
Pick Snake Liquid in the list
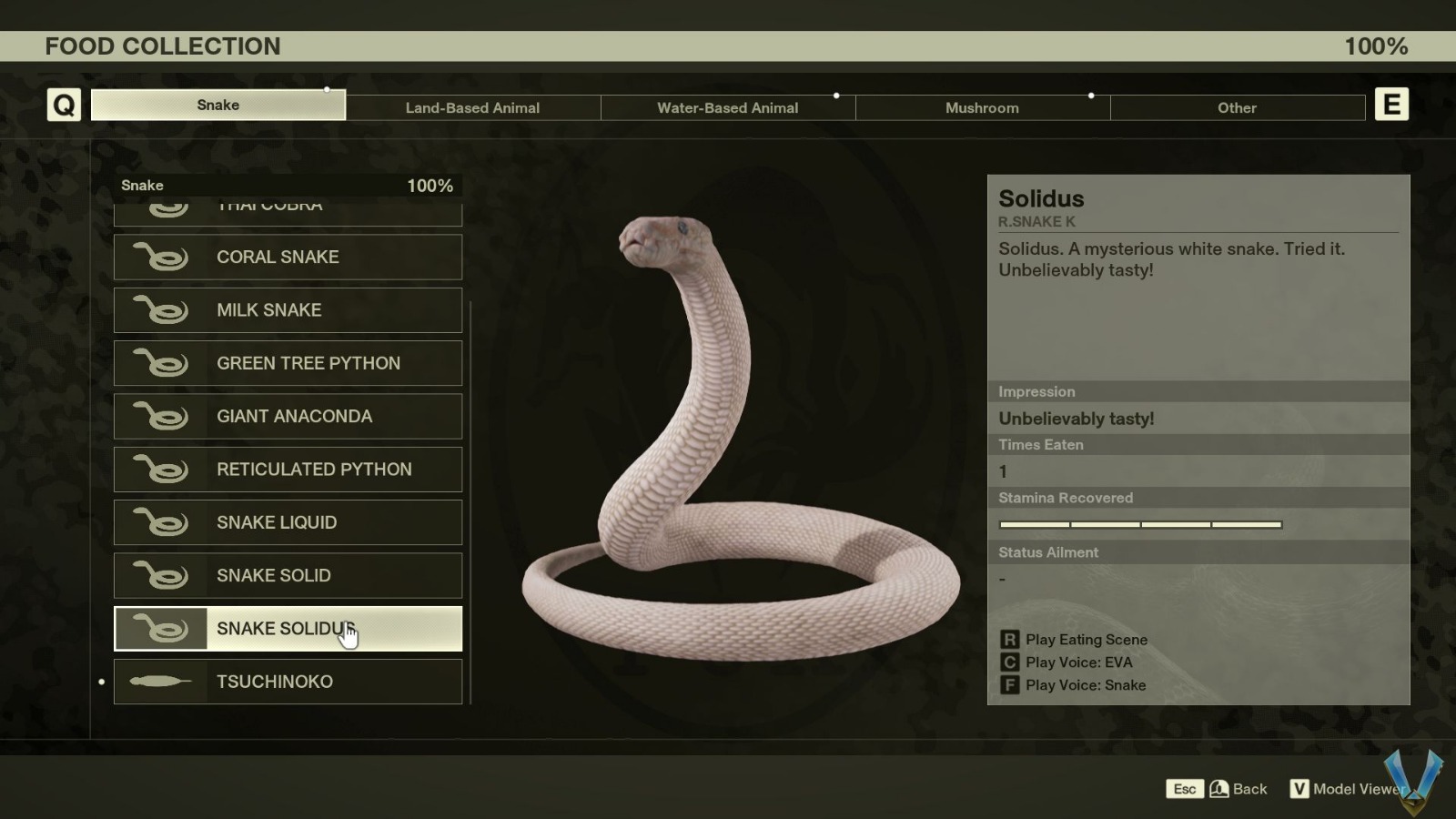click(288, 522)
